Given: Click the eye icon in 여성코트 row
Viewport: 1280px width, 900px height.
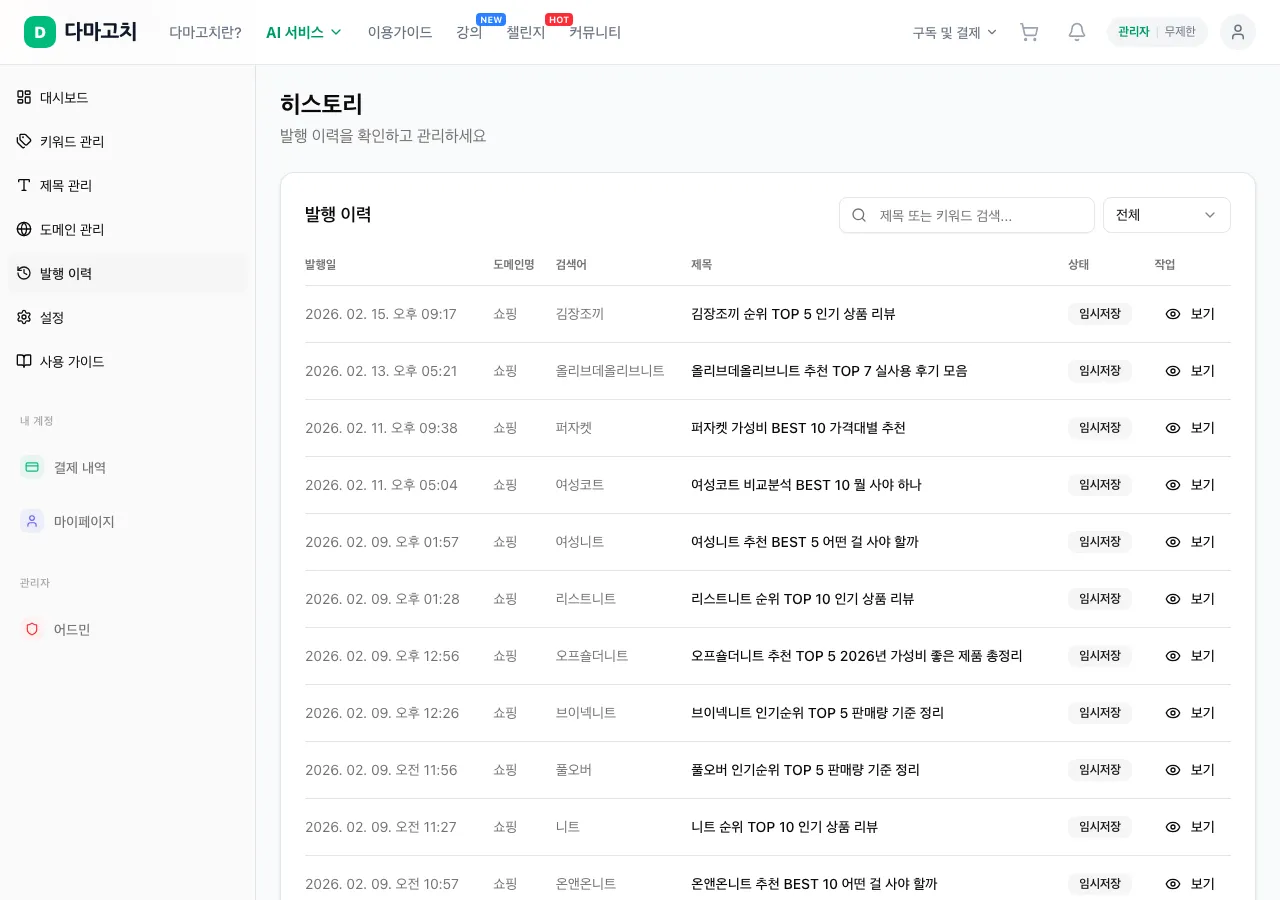Looking at the screenshot, I should (x=1173, y=485).
